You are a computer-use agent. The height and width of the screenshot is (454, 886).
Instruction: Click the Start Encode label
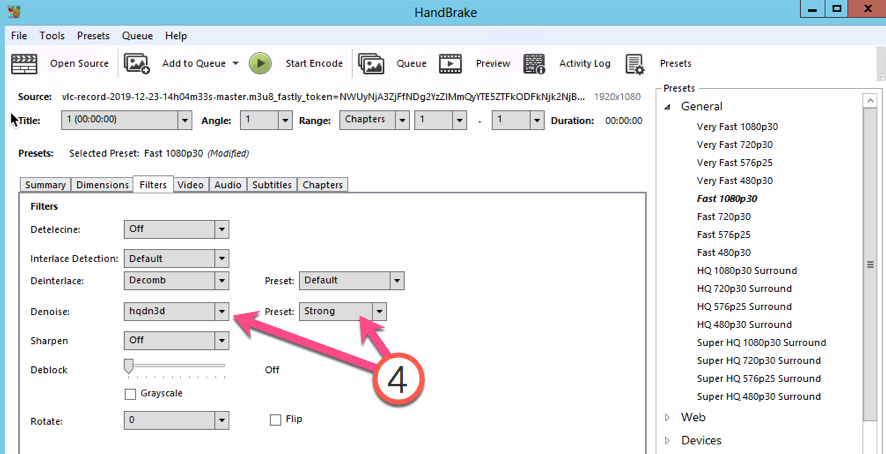tap(314, 64)
